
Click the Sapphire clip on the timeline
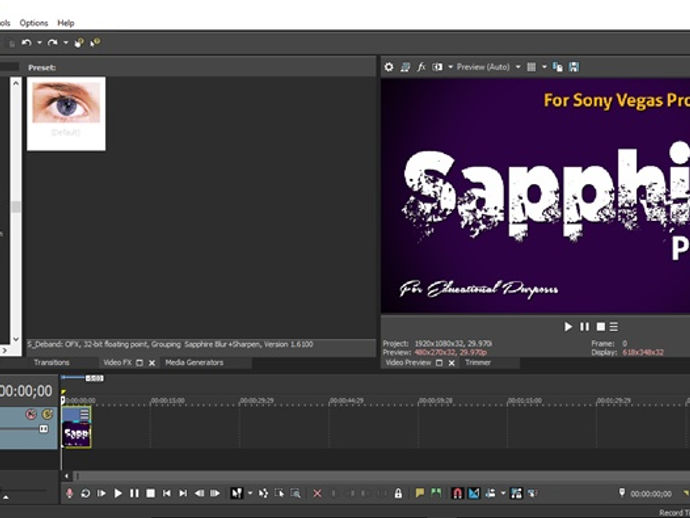[x=77, y=427]
